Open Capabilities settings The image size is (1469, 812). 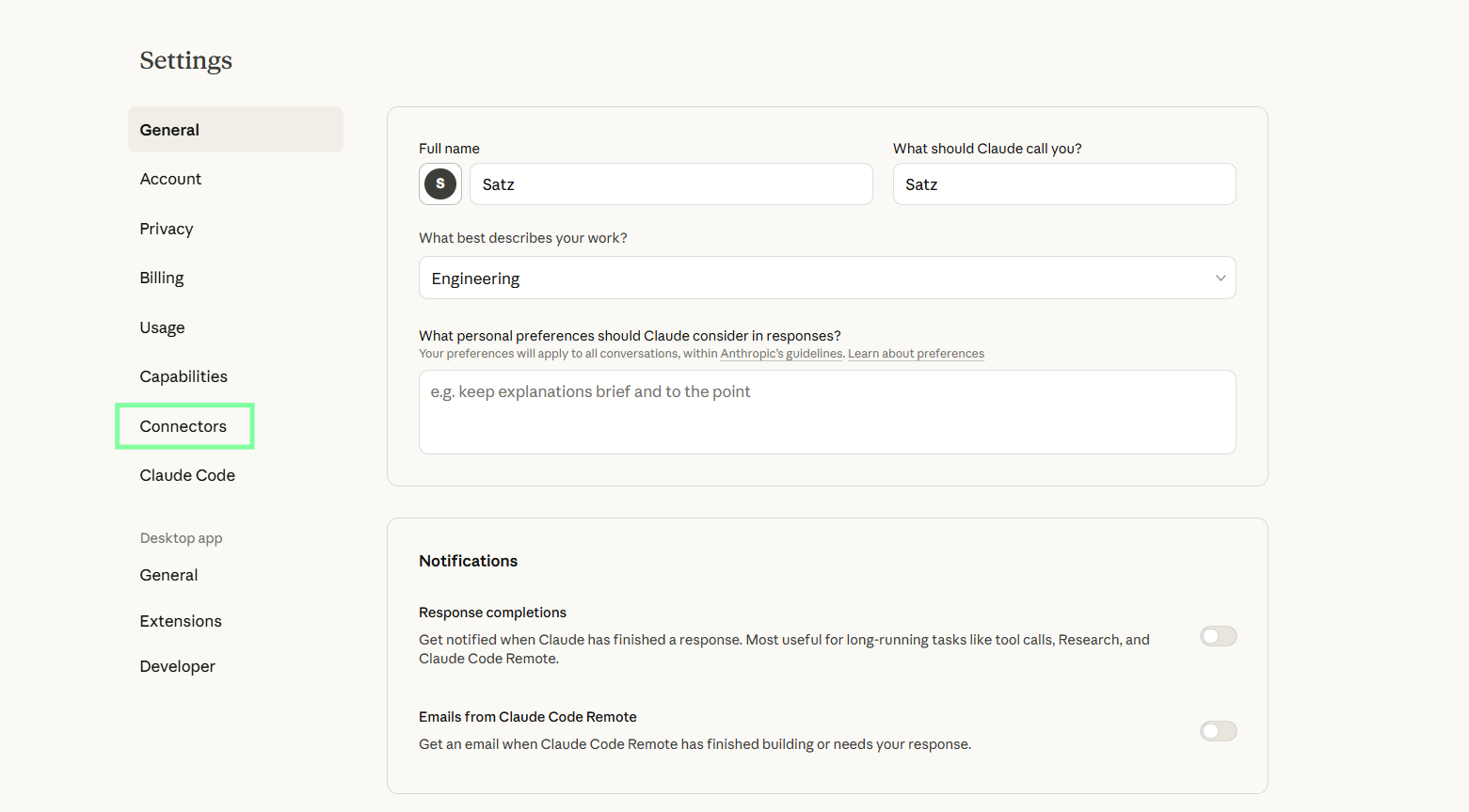coord(184,376)
